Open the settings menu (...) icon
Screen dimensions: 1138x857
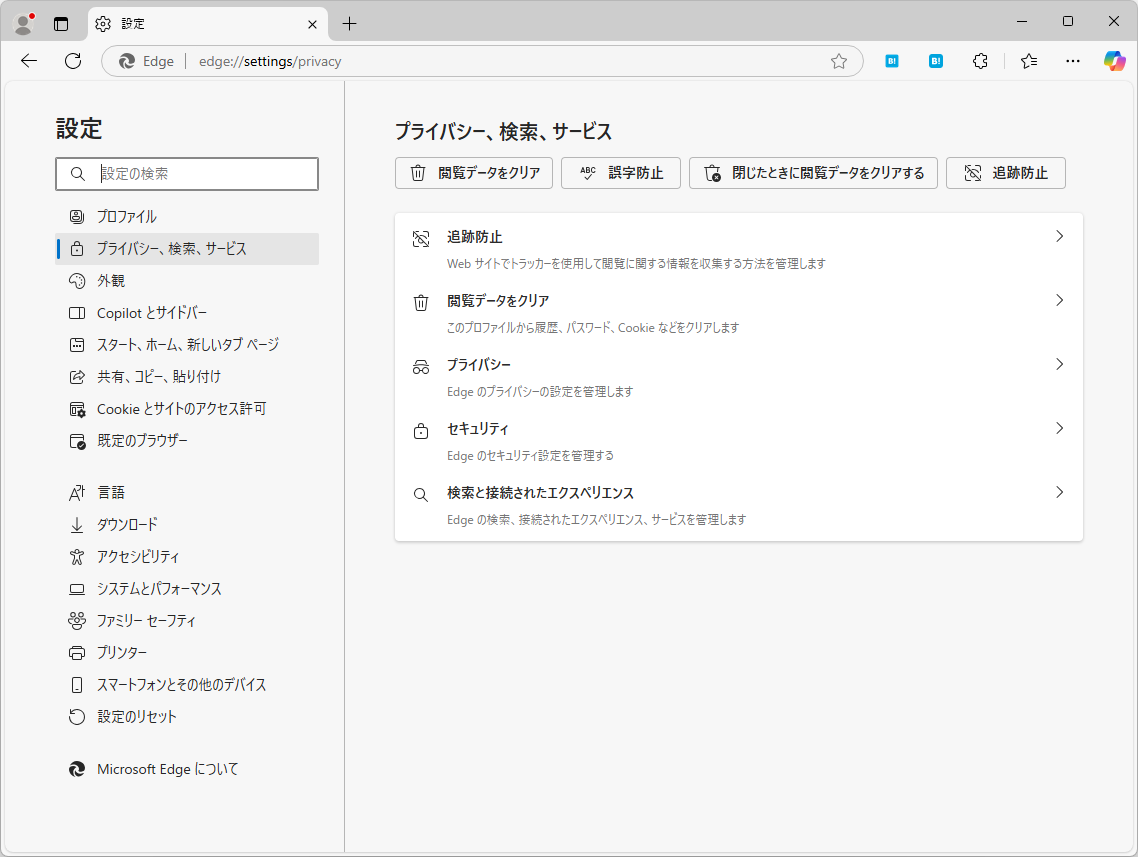coord(1072,61)
